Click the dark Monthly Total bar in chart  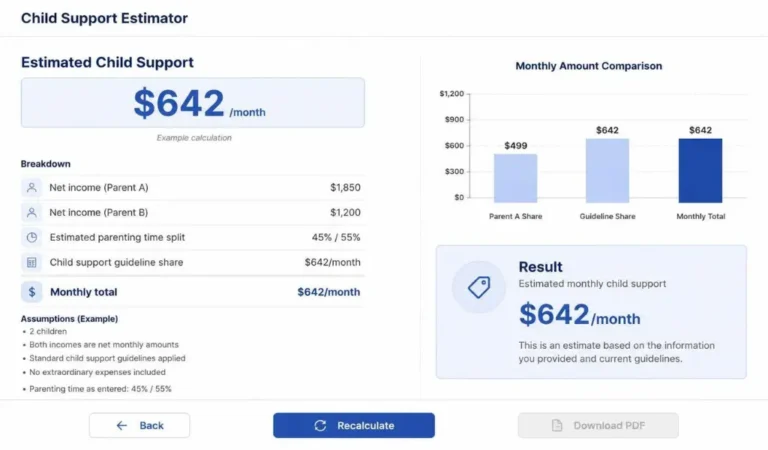click(700, 170)
